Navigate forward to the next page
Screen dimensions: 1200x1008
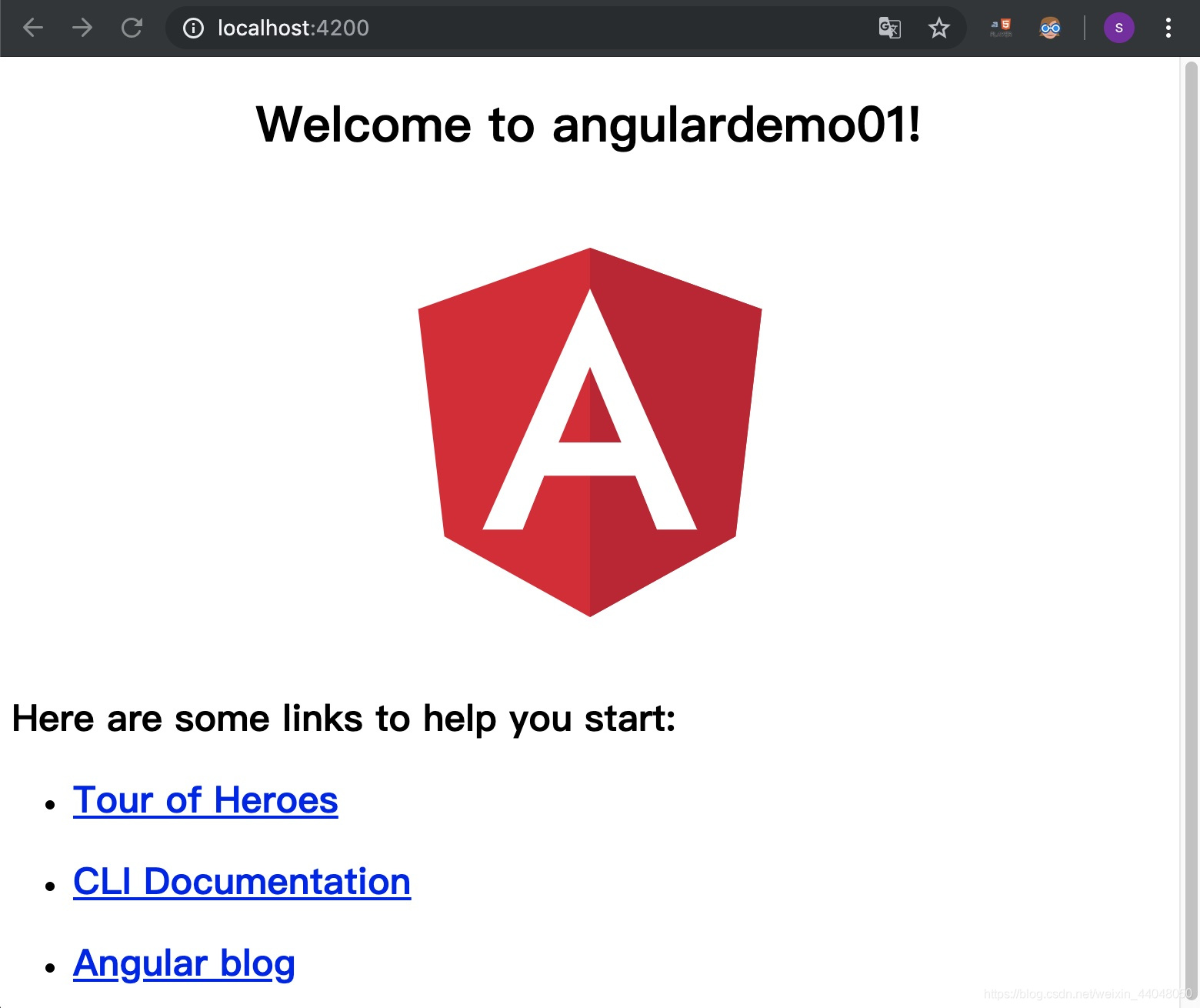tap(82, 27)
